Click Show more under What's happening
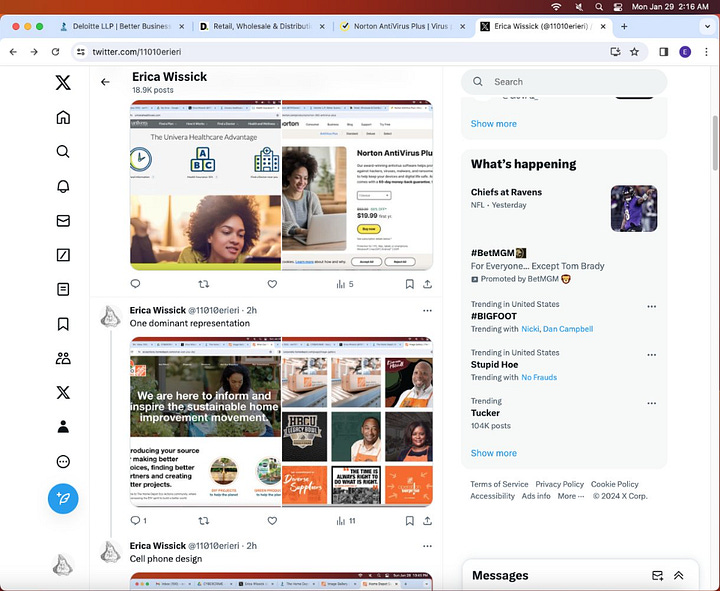The image size is (720, 591). (494, 453)
